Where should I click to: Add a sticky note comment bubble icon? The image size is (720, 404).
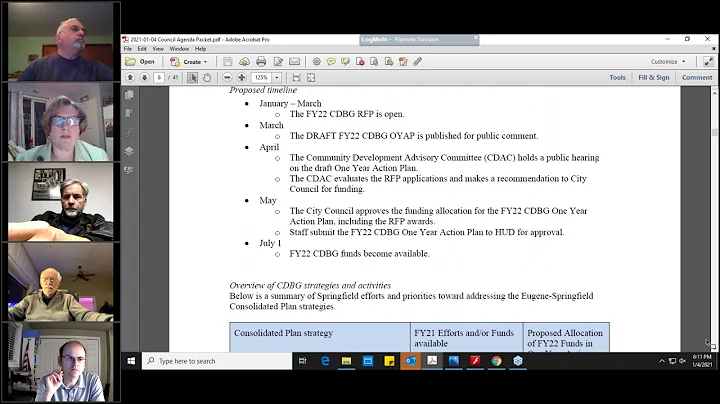click(331, 62)
